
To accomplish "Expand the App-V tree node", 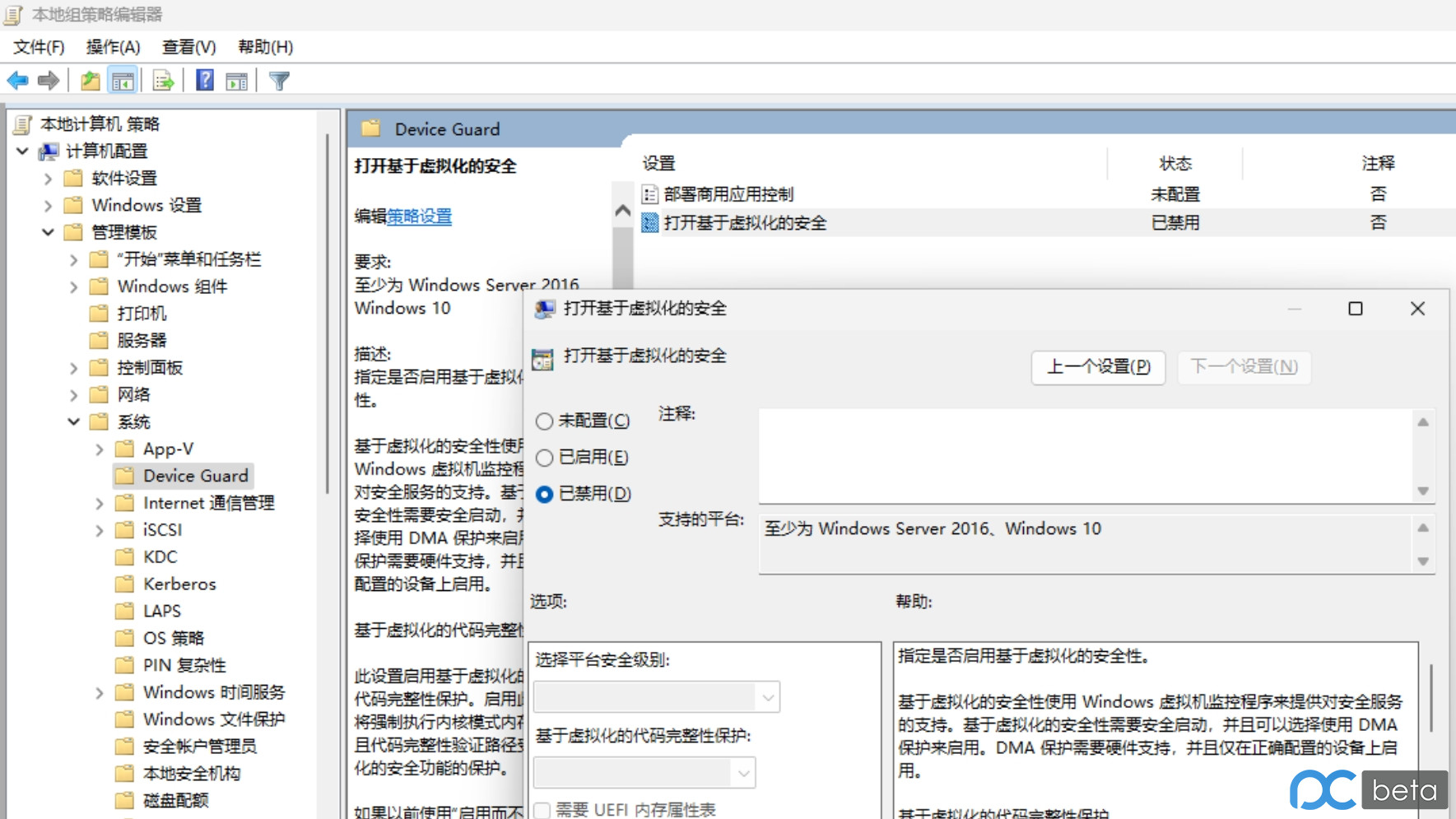I will pos(99,449).
